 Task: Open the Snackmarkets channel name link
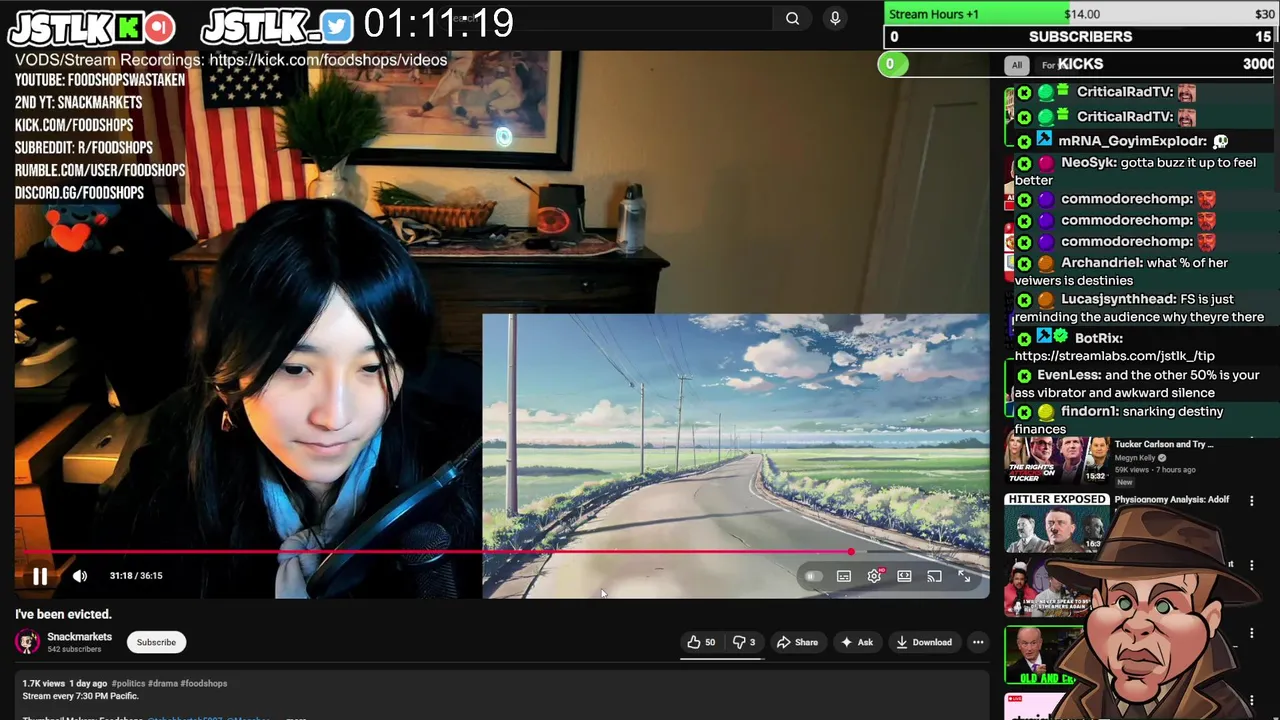click(79, 637)
